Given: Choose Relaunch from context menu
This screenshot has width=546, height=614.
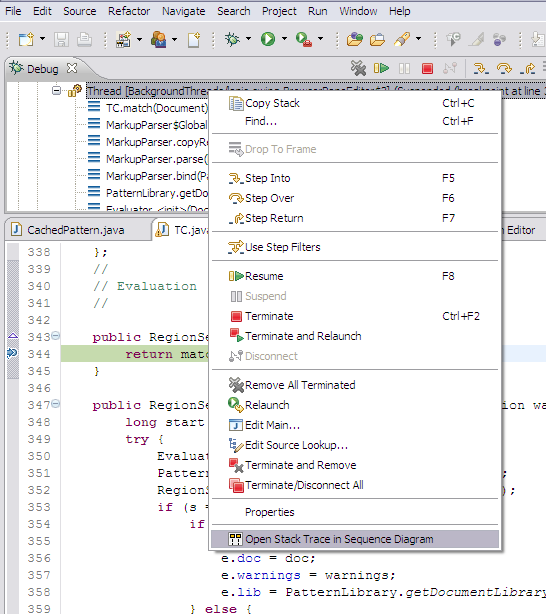Looking at the screenshot, I should 355,405.
